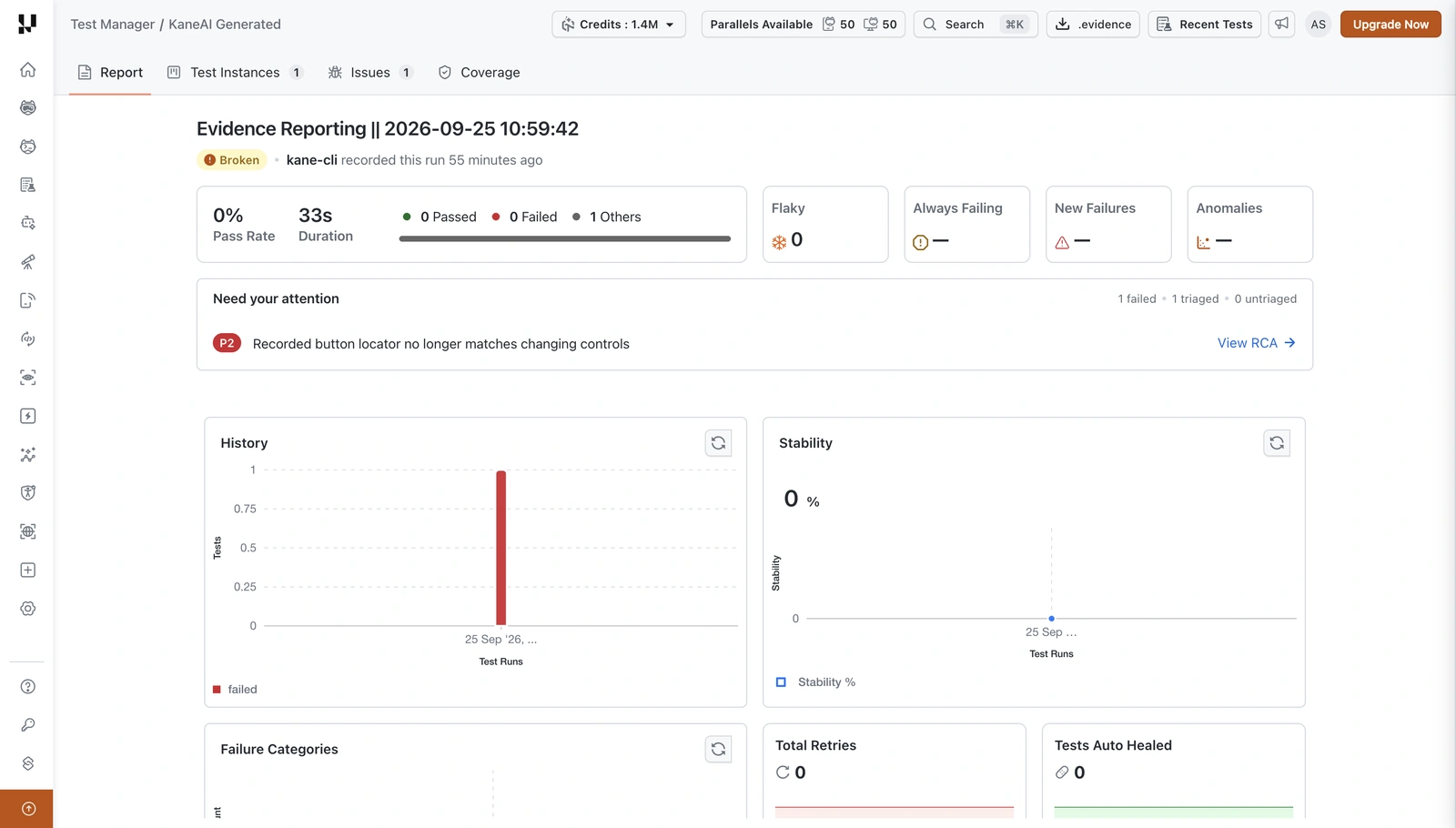This screenshot has width=1456, height=828.
Task: Click the key icon in sidebar
Action: 28,725
